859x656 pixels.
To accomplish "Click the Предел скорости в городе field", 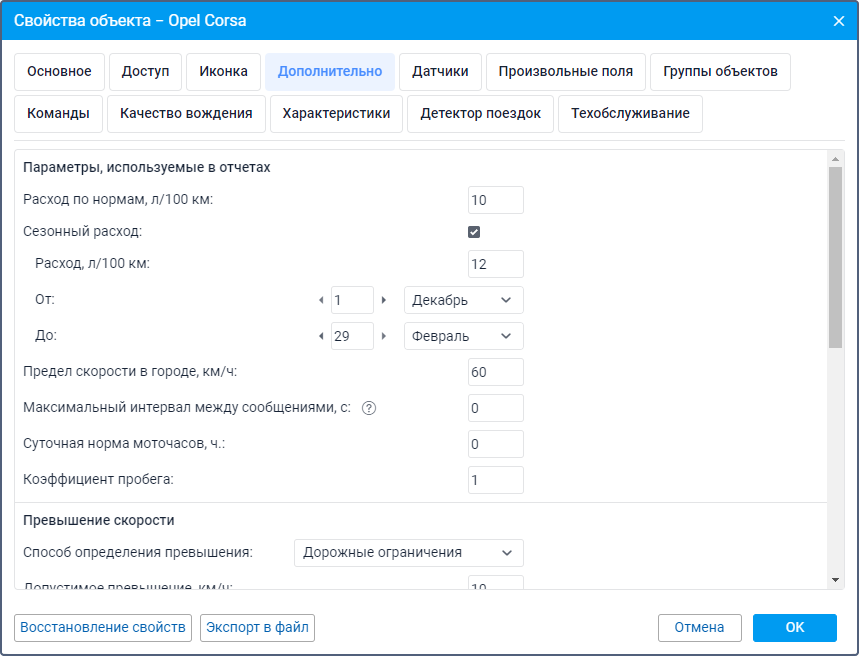I will tap(496, 372).
